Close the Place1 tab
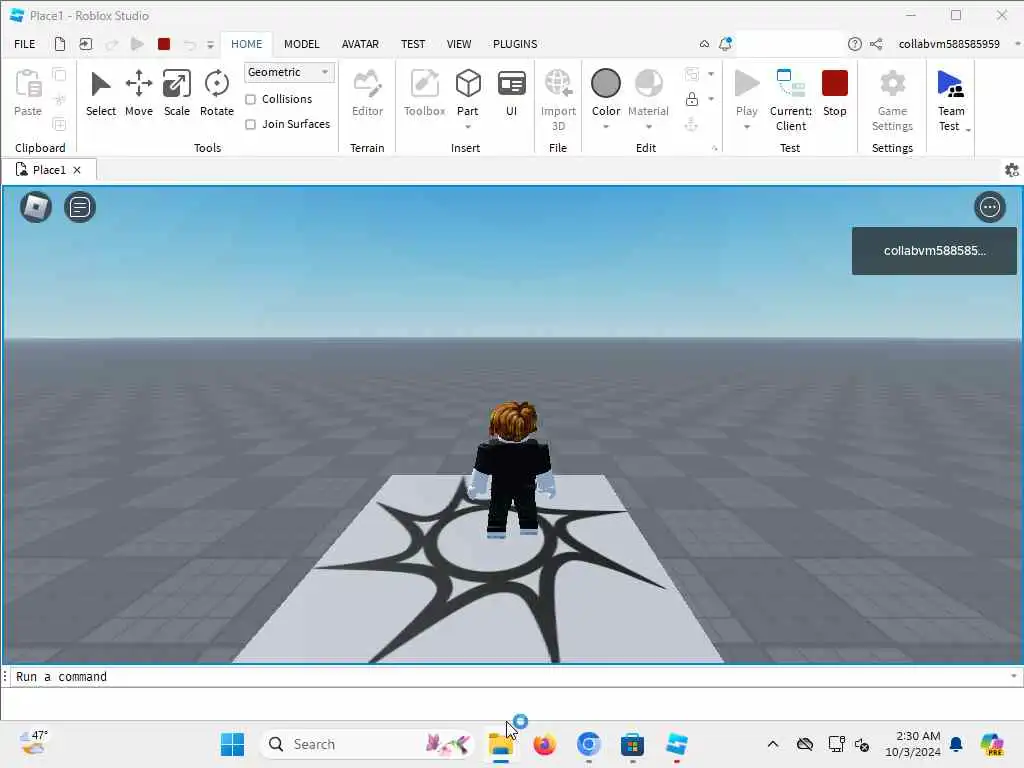The width and height of the screenshot is (1024, 768). pyautogui.click(x=77, y=170)
